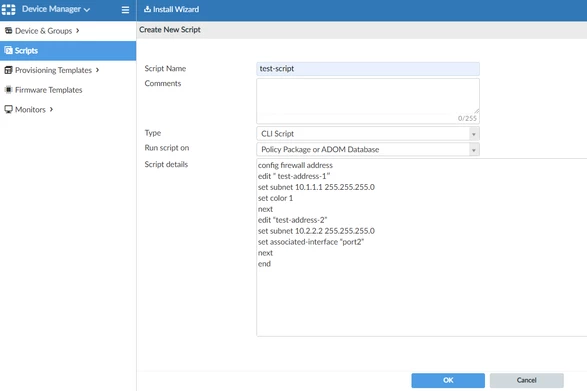587x391 pixels.
Task: Click the Install Wizard download icon
Action: [147, 9]
